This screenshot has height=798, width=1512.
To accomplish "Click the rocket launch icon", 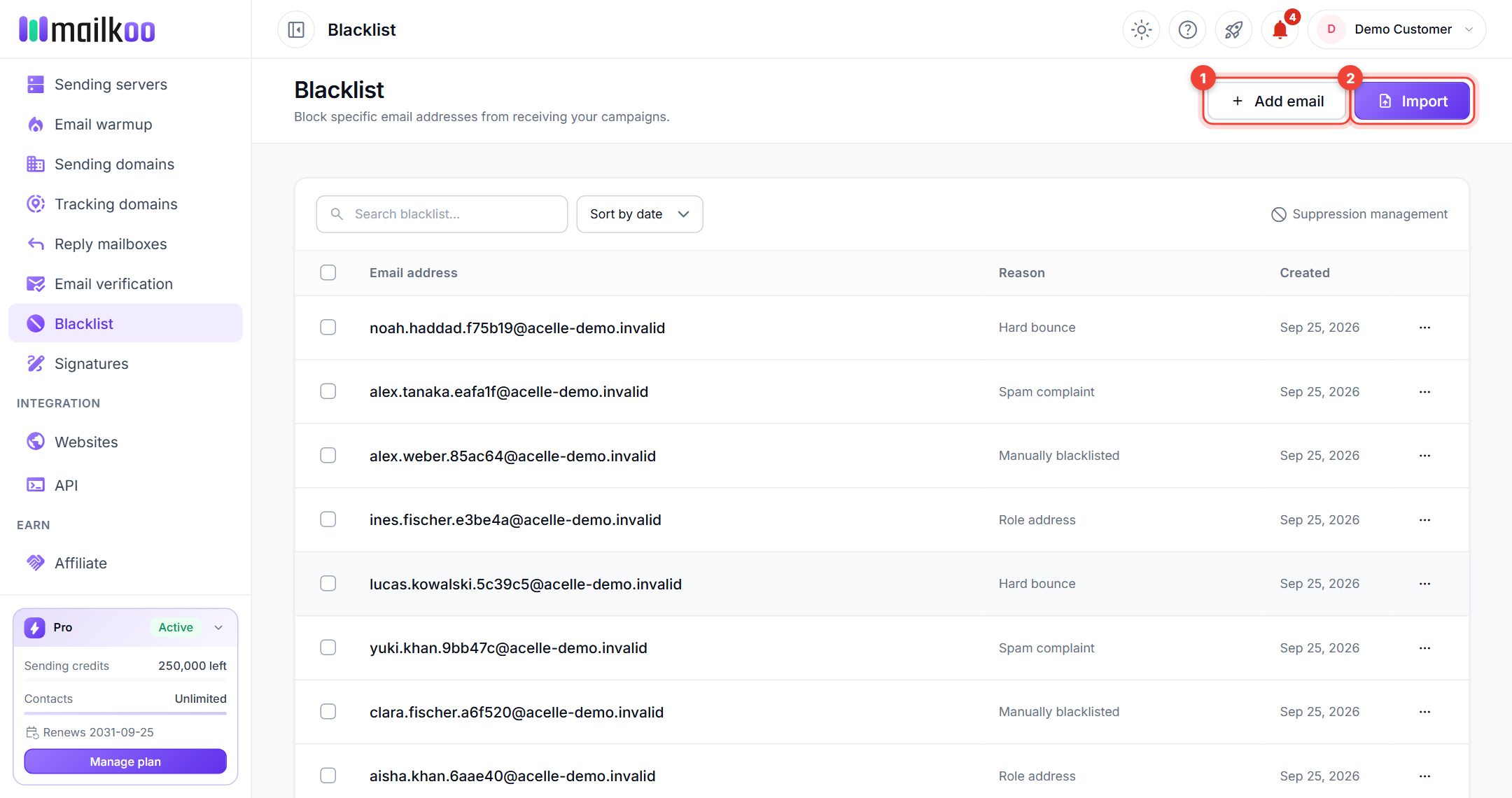I will (x=1233, y=29).
